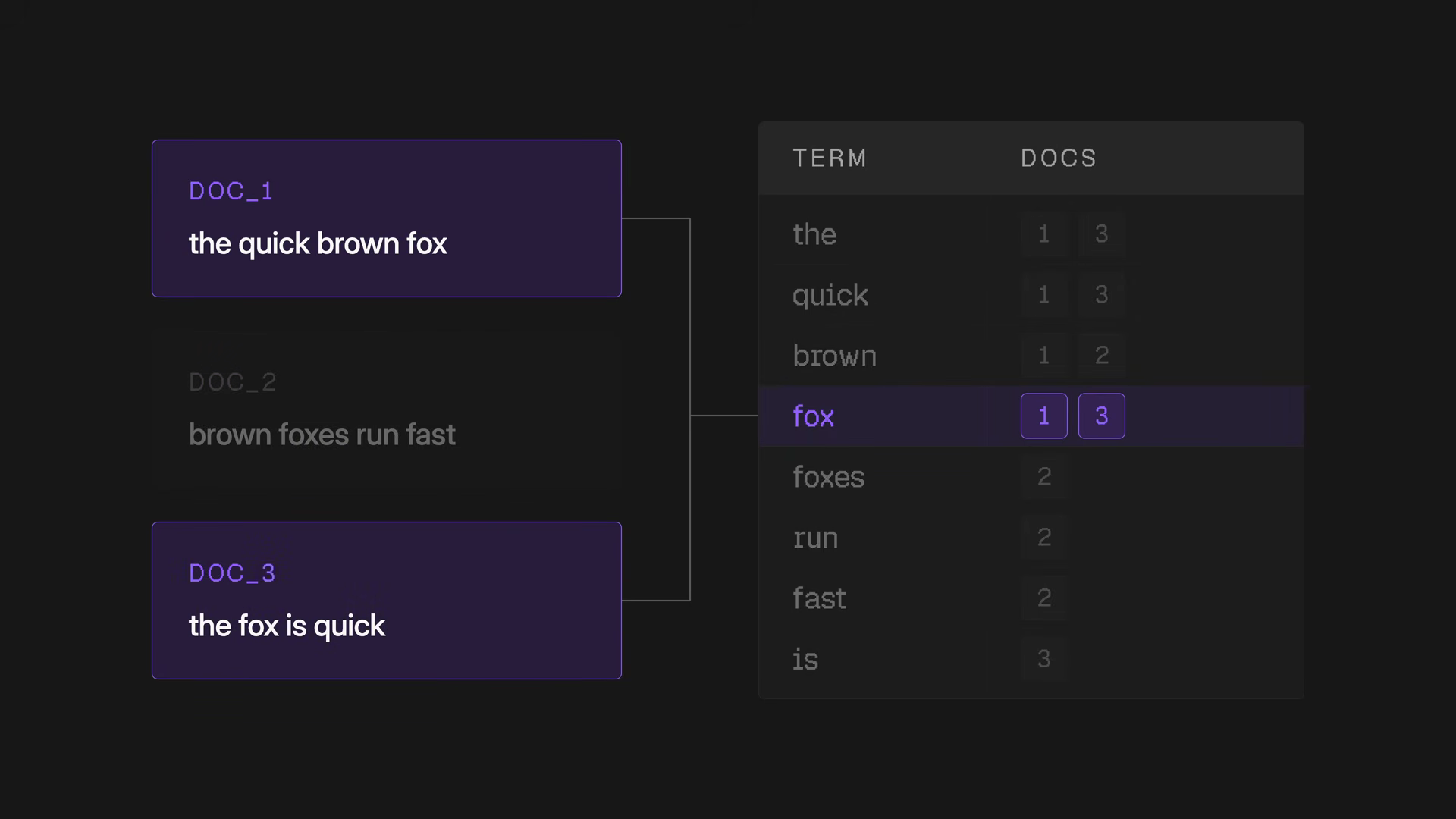
Task: Click doc badge 2 in 'foxes' row
Action: (x=1044, y=476)
